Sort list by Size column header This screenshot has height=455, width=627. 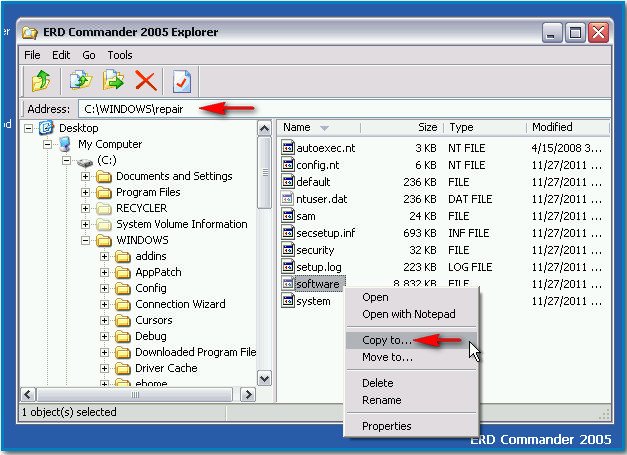click(402, 127)
